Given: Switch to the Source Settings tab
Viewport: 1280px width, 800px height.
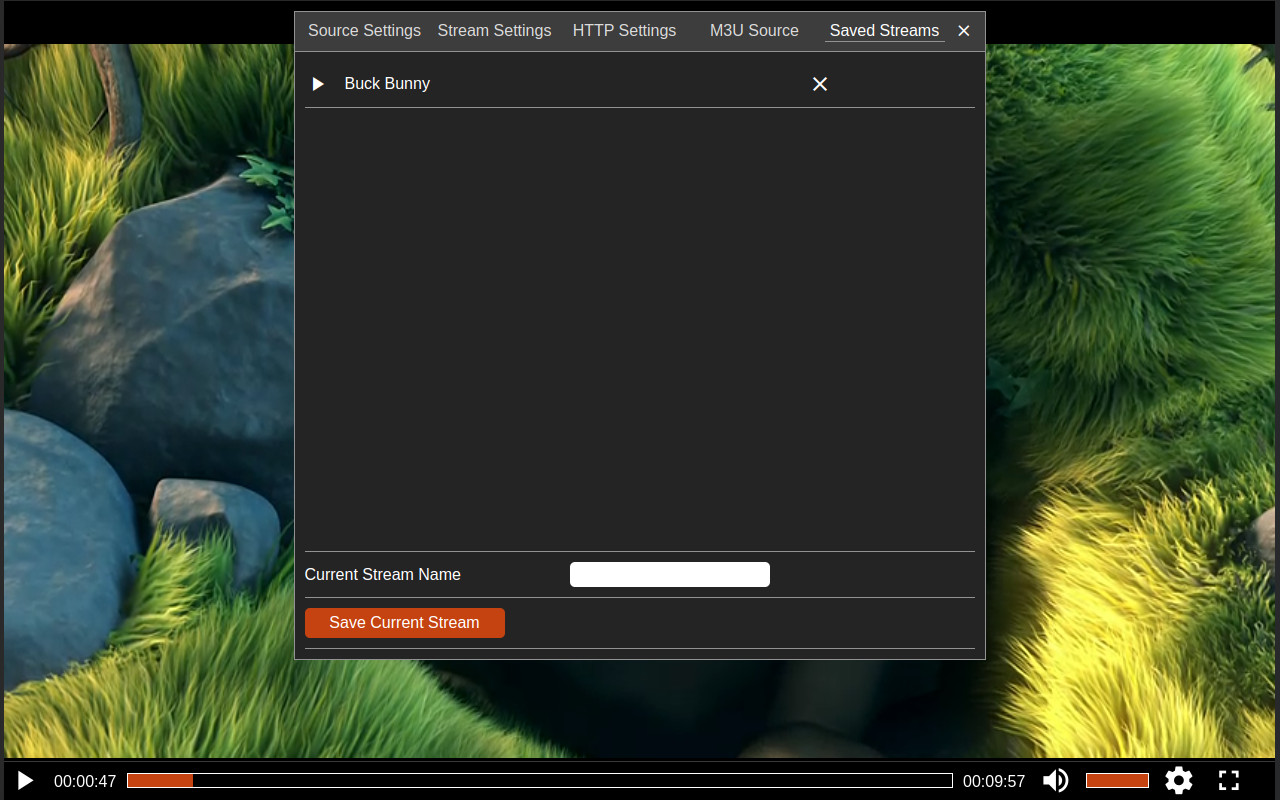Looking at the screenshot, I should point(364,30).
